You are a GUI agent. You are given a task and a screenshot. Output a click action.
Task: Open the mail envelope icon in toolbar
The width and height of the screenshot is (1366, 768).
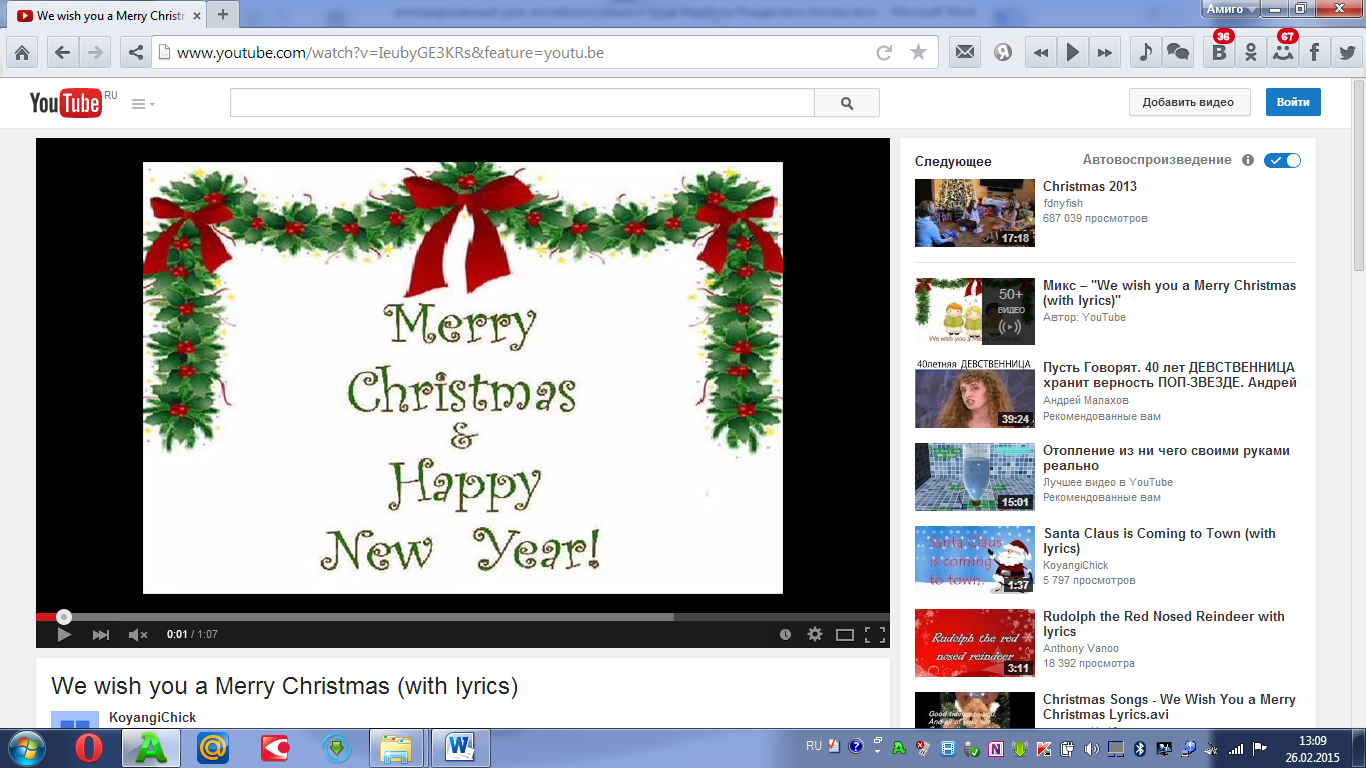(964, 53)
